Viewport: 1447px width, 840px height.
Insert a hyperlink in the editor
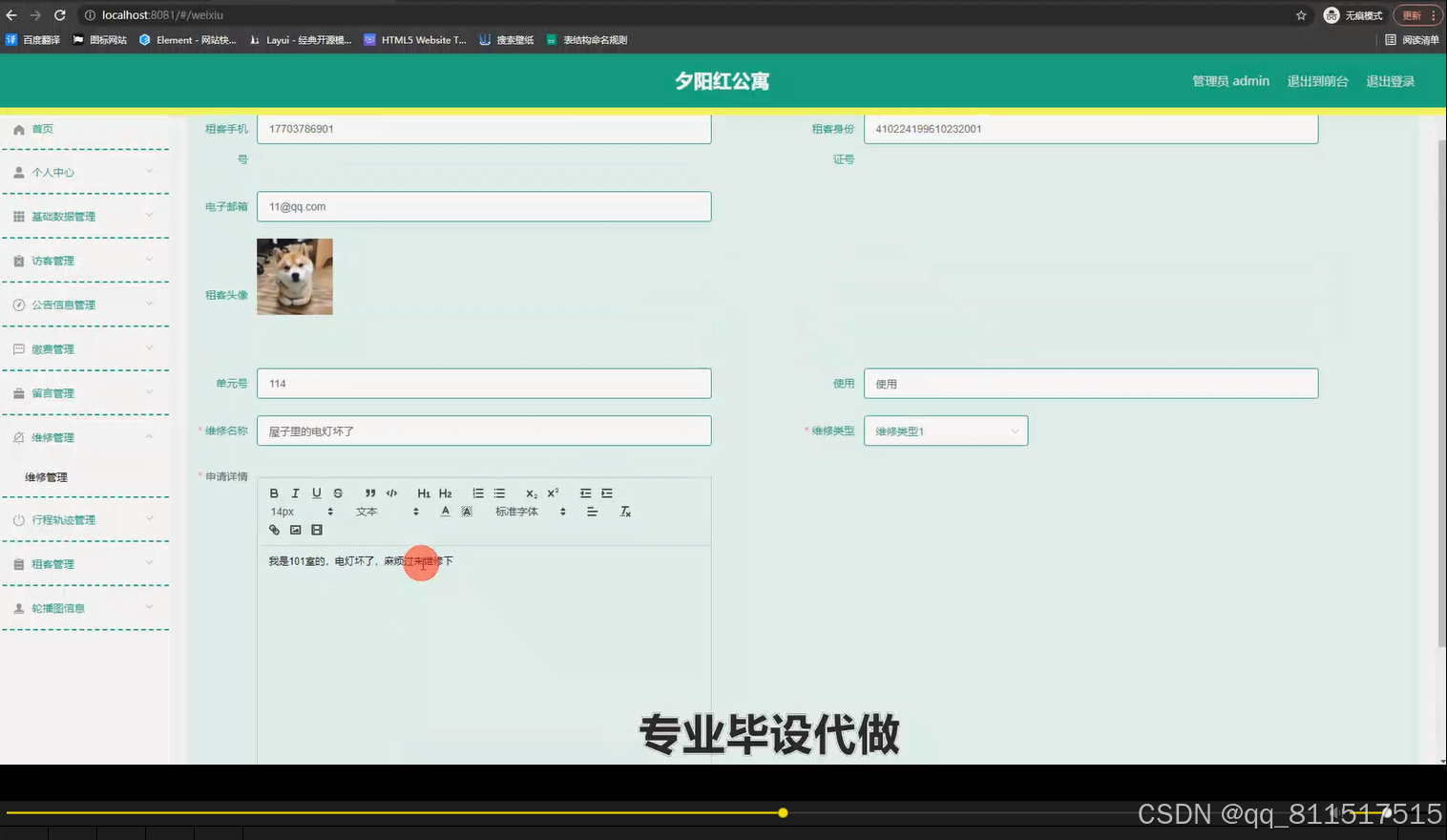coord(274,530)
